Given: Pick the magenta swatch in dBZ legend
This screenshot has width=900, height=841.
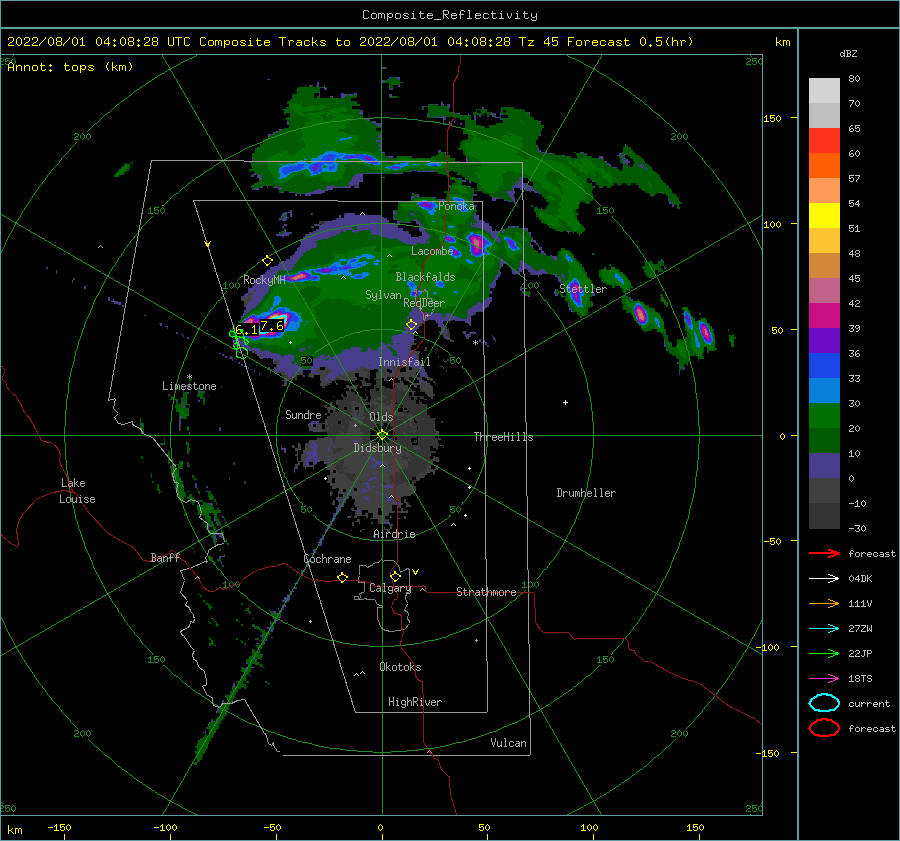Looking at the screenshot, I should pyautogui.click(x=824, y=315).
